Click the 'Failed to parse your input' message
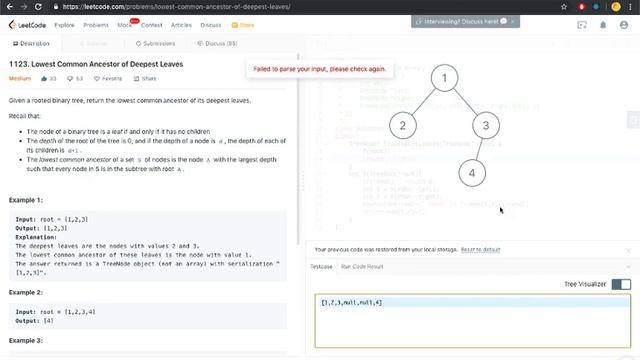The height and width of the screenshot is (360, 640). [320, 69]
